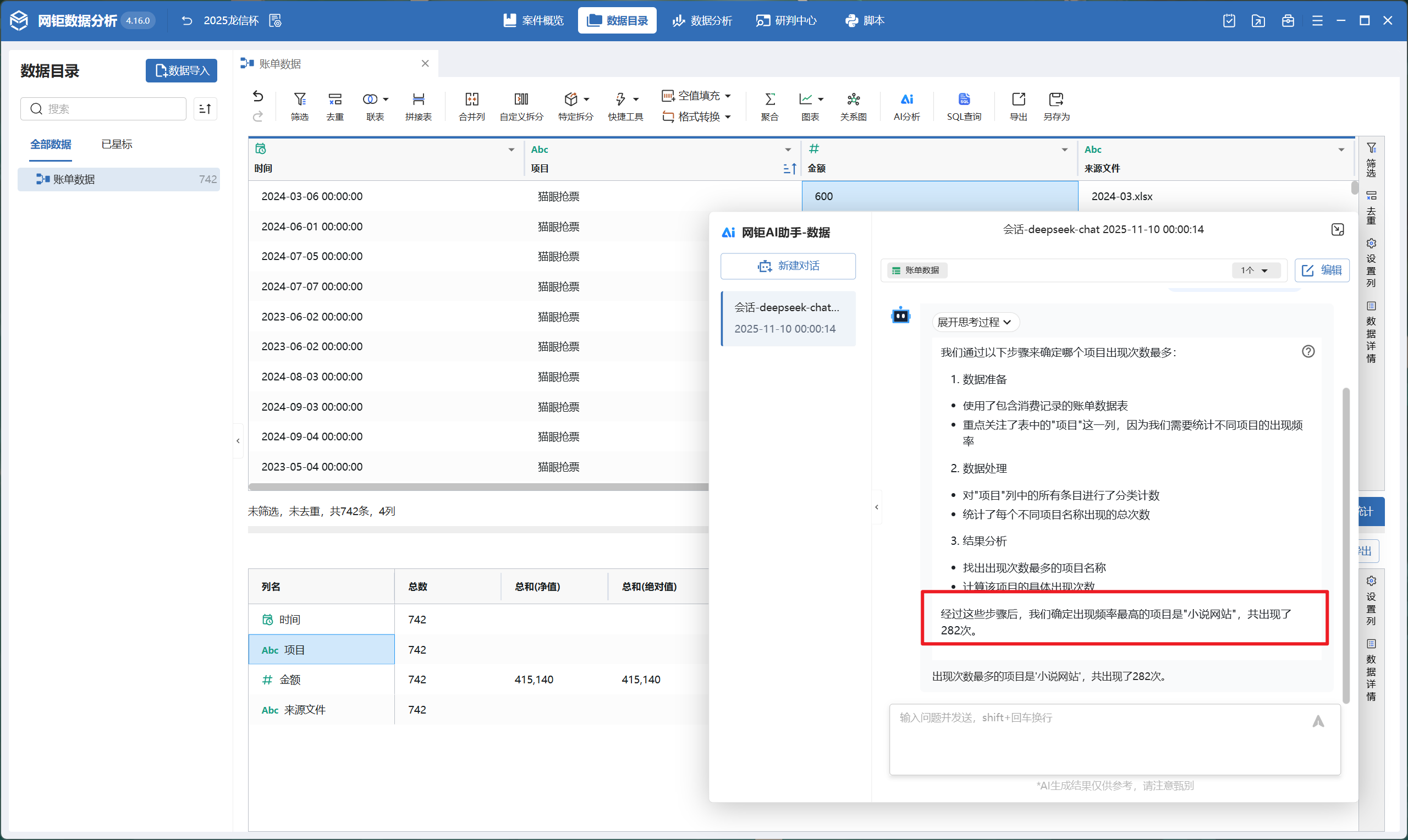Toggle the sort button beside search box
Image resolution: width=1408 pixels, height=840 pixels.
pyautogui.click(x=205, y=109)
